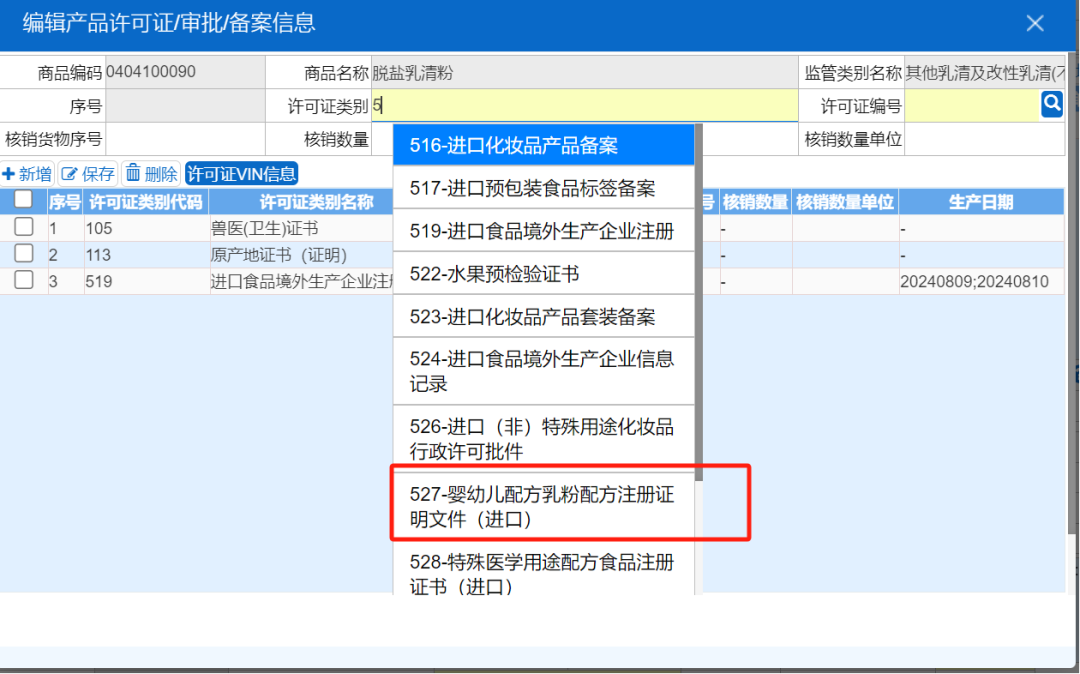Screen dimensions: 1080x674
Task: Click the dropdown list vertical scrollbar
Action: [x=699, y=300]
